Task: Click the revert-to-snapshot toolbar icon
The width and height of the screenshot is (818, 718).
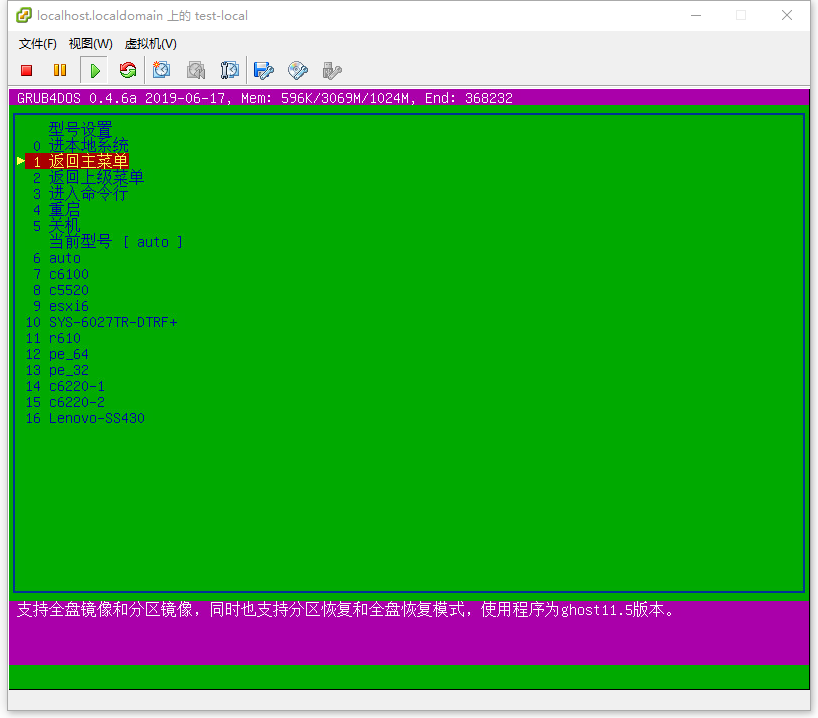Action: click(x=196, y=70)
